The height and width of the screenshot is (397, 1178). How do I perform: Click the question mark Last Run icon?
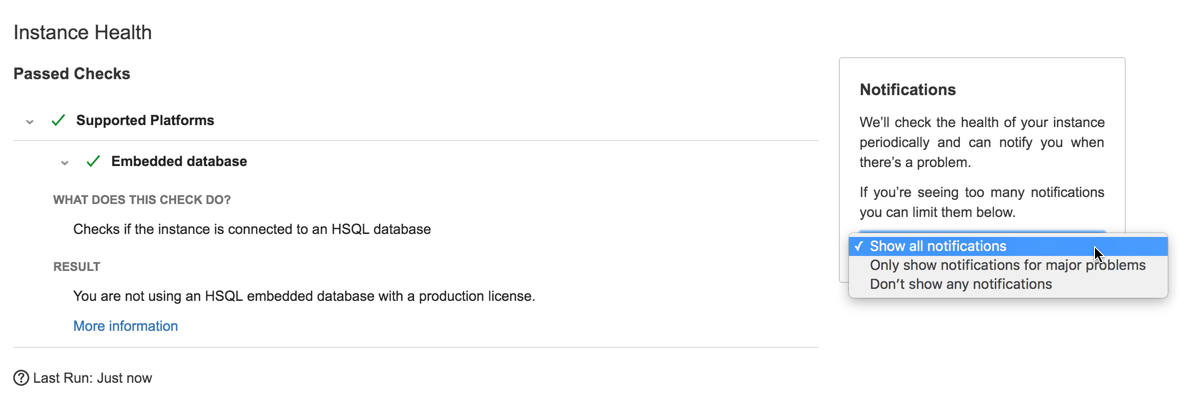tap(21, 377)
